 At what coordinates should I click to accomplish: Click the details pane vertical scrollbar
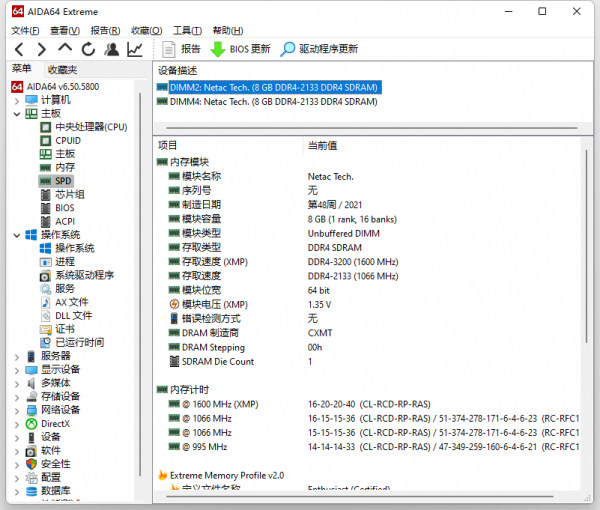click(x=586, y=246)
